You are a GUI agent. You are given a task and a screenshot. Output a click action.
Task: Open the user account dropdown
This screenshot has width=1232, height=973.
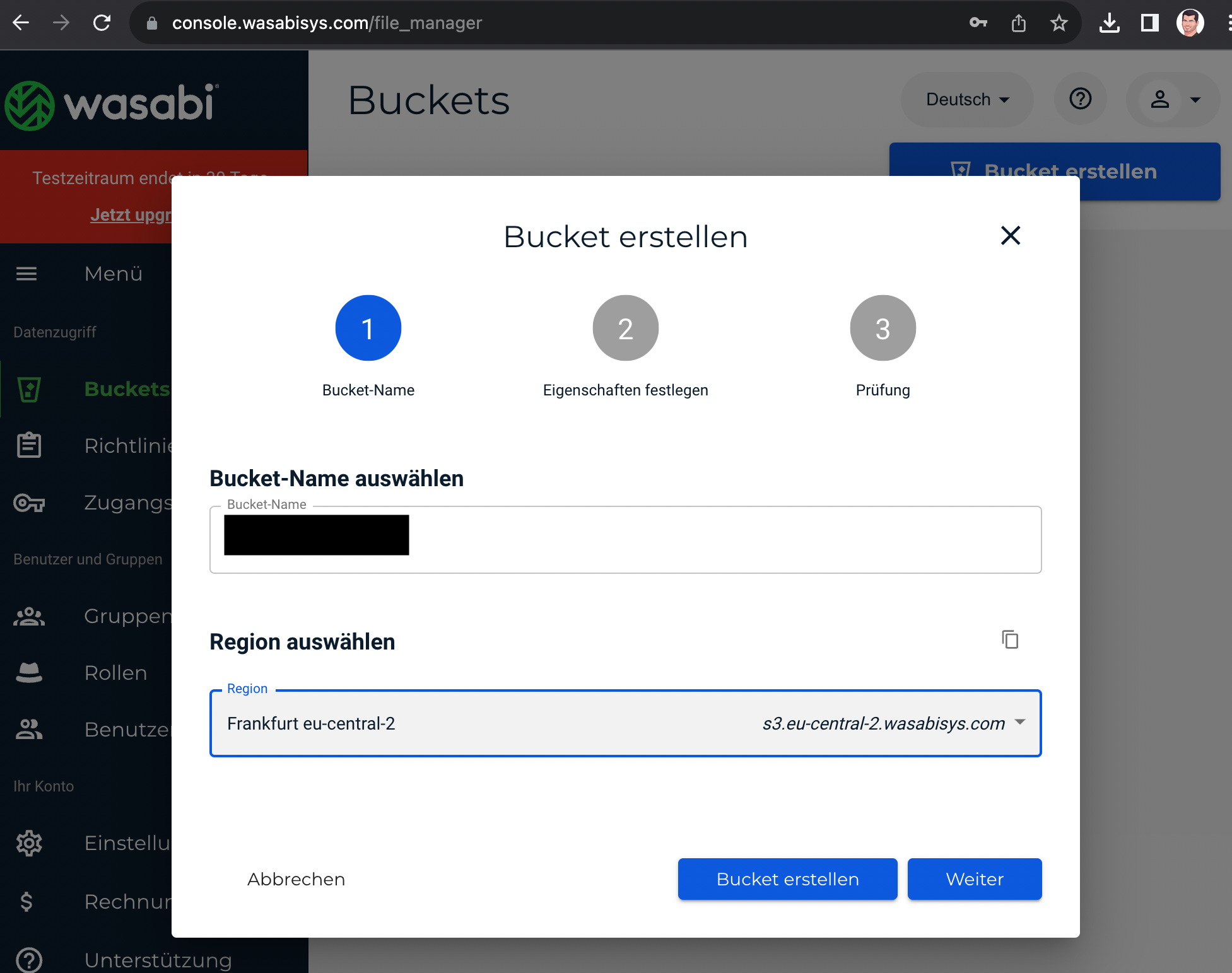pos(1173,100)
